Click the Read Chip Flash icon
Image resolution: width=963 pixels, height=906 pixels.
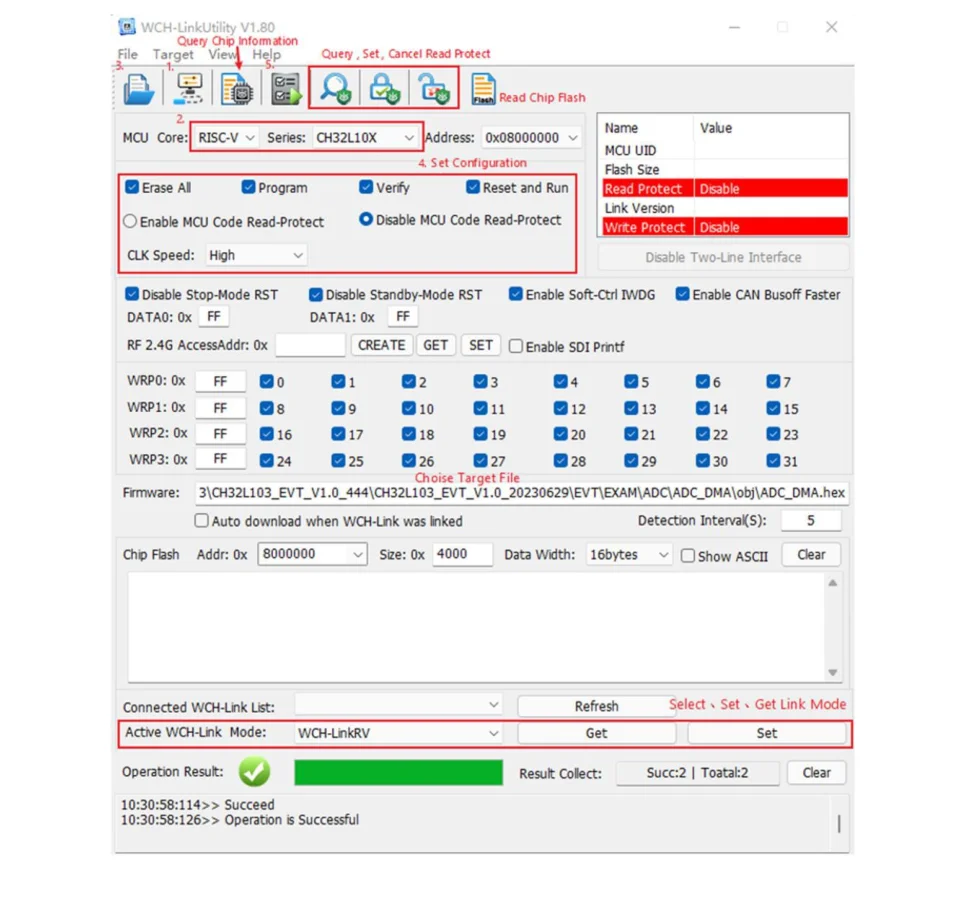pyautogui.click(x=483, y=90)
